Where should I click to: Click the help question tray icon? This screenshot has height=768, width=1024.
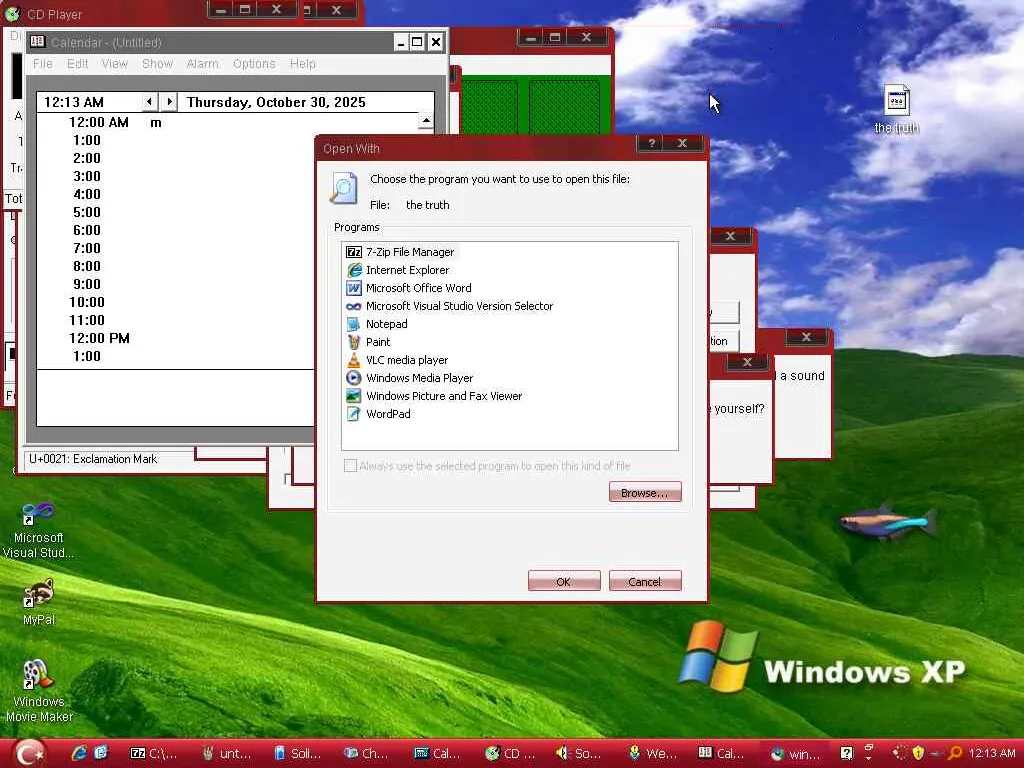coord(846,753)
